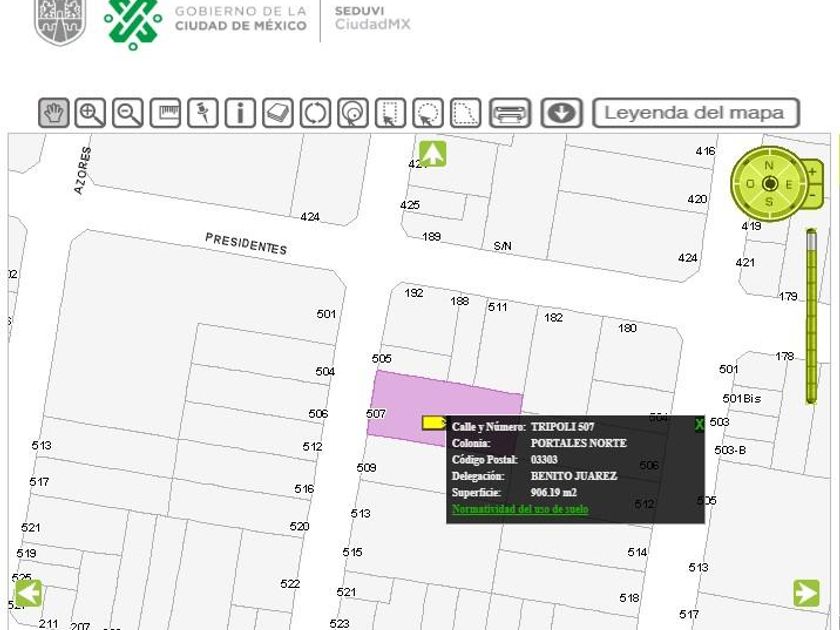This screenshot has width=840, height=630.
Task: Choose the rectangle selection tool
Action: [x=390, y=113]
